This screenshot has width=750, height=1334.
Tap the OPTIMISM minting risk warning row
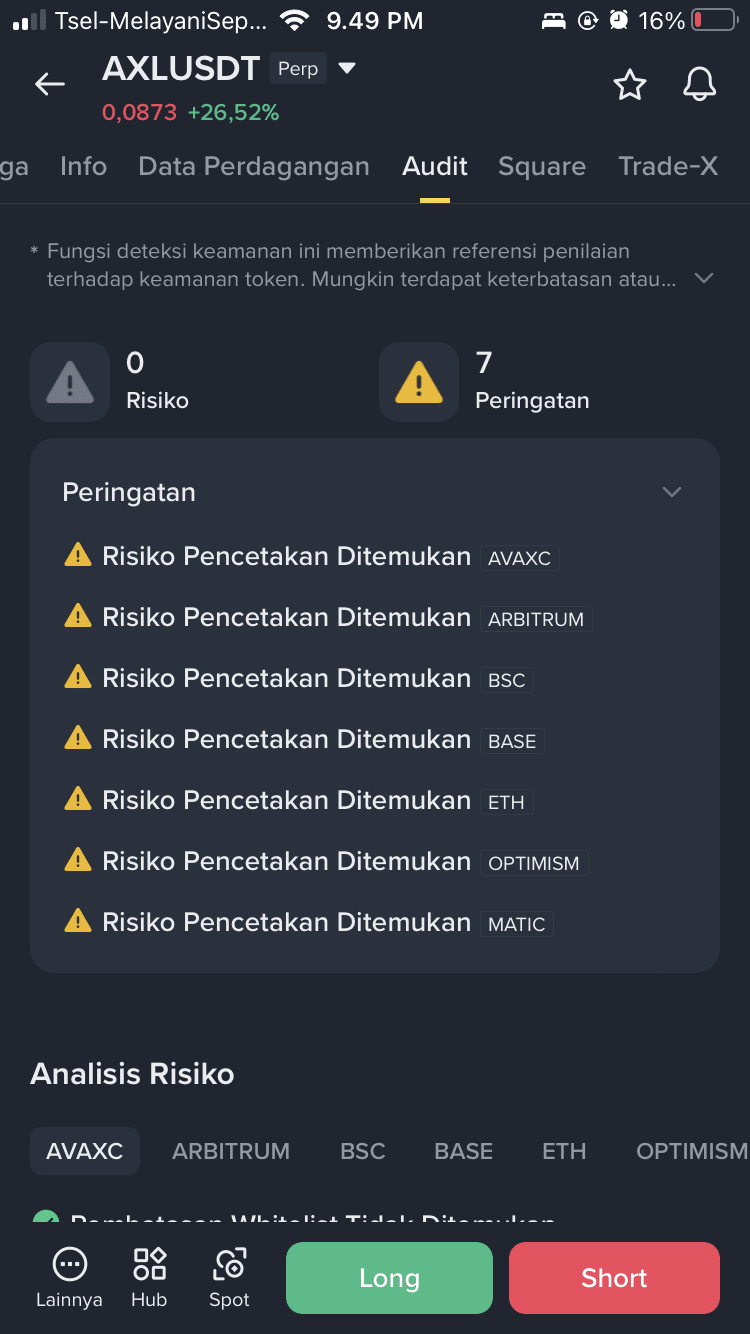pos(326,862)
